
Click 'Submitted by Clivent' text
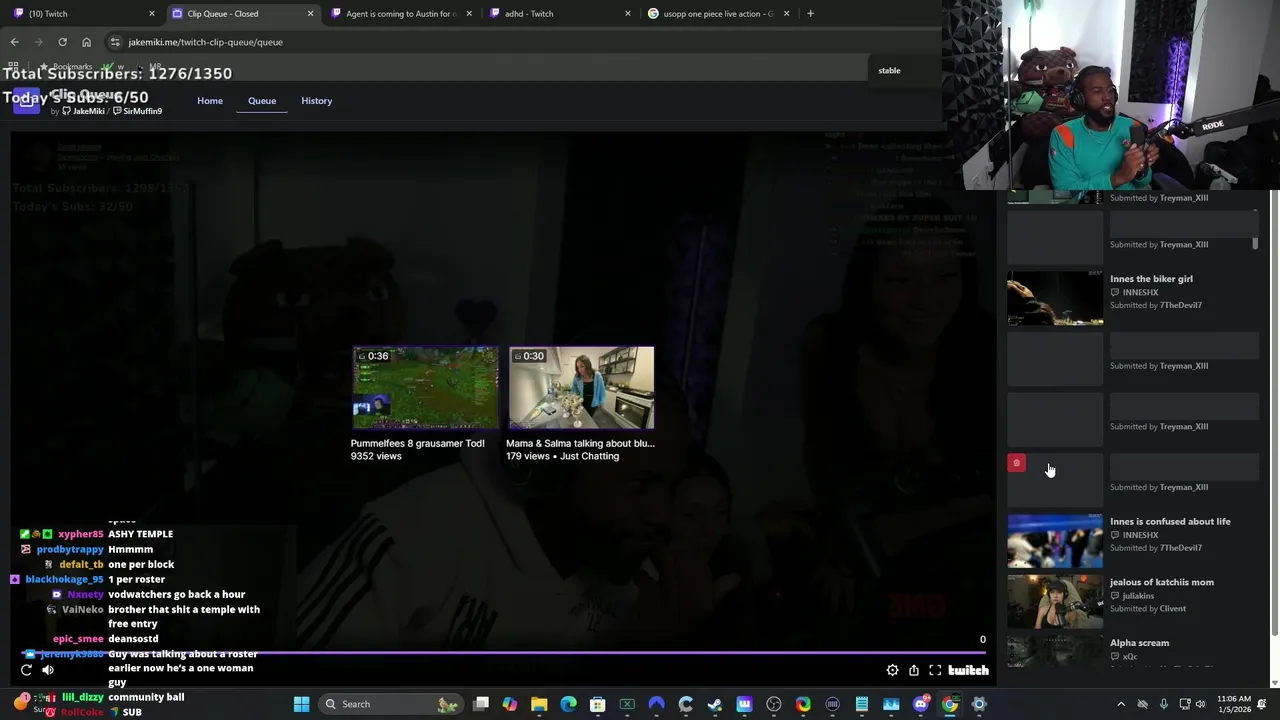click(1148, 608)
